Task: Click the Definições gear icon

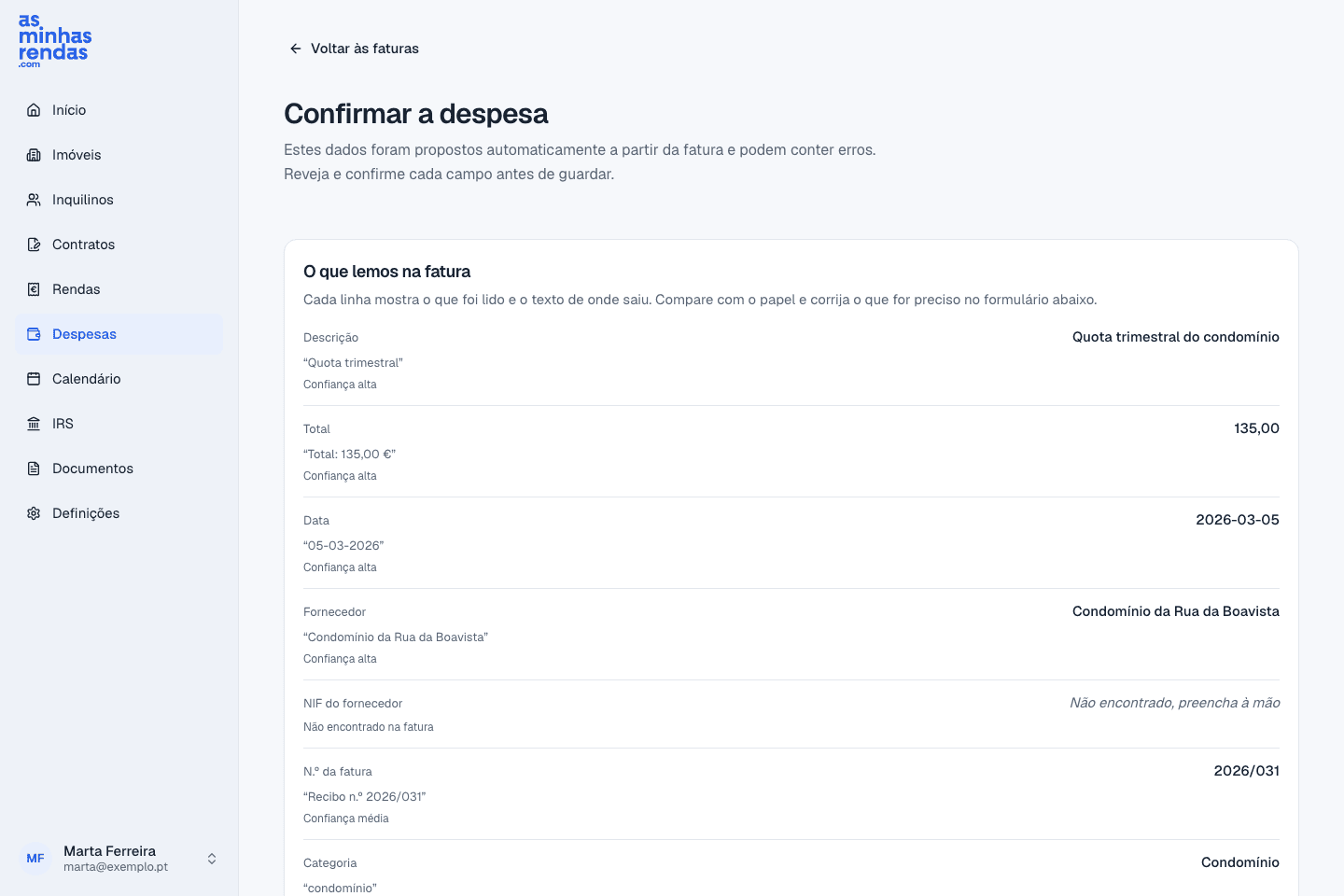Action: pyautogui.click(x=34, y=513)
